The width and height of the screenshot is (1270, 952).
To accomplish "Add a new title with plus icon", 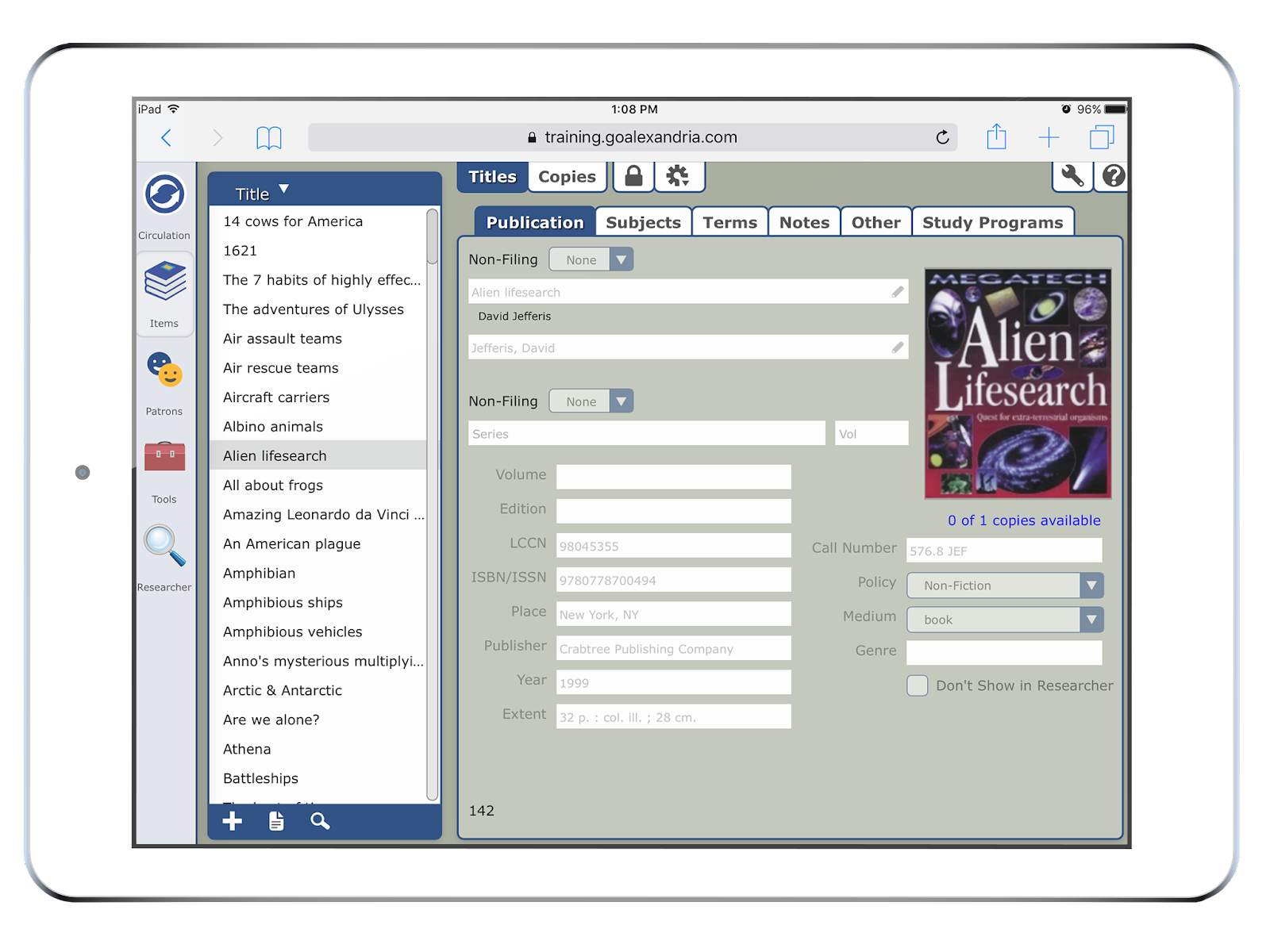I will click(x=232, y=822).
